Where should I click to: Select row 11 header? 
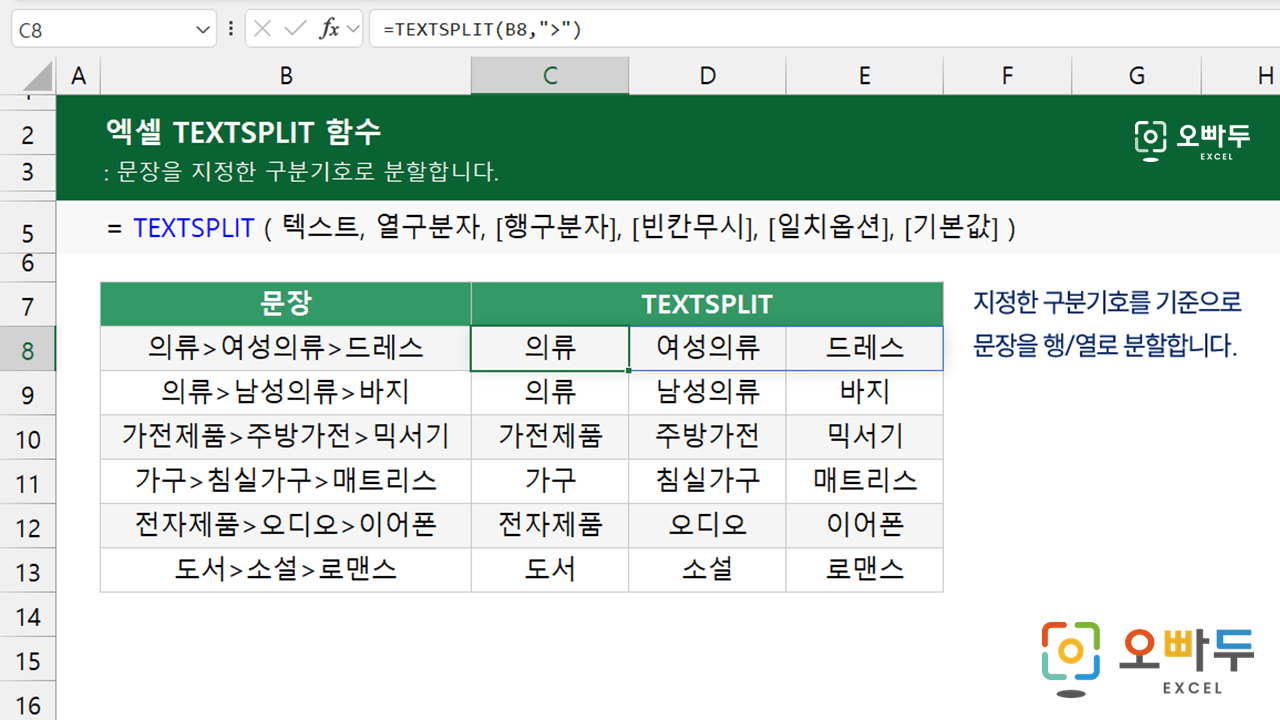28,482
